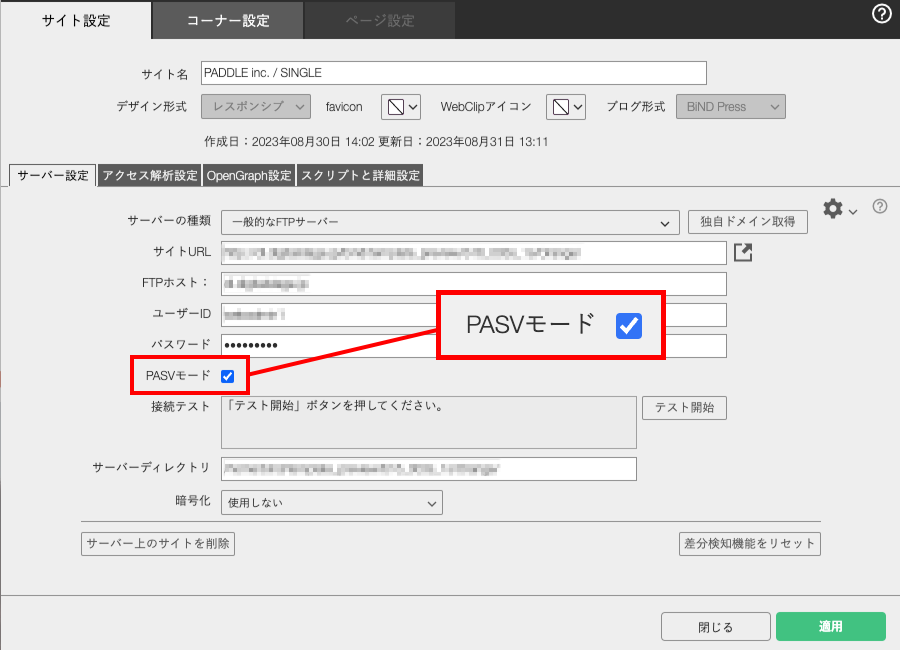Click the favicon image picker

pyautogui.click(x=400, y=106)
